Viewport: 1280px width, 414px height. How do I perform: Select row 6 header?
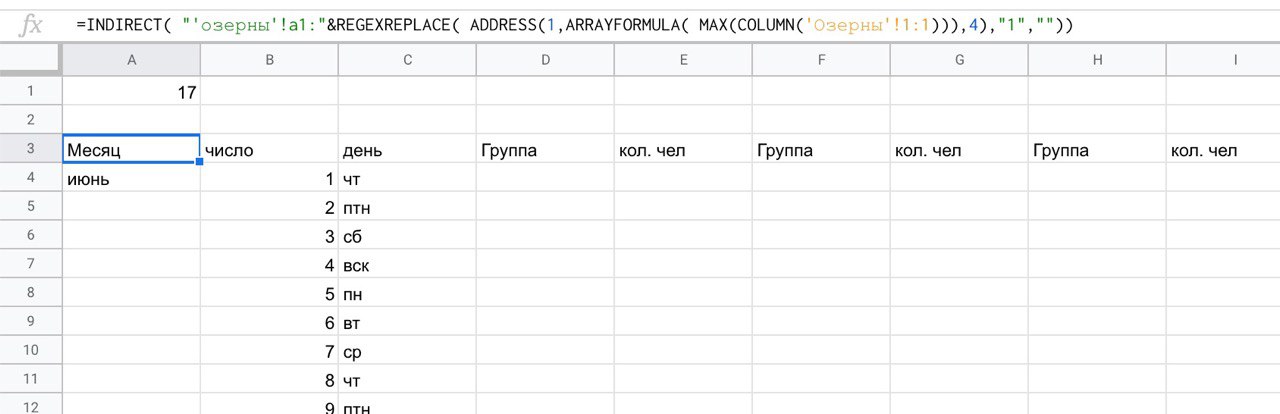[x=31, y=236]
